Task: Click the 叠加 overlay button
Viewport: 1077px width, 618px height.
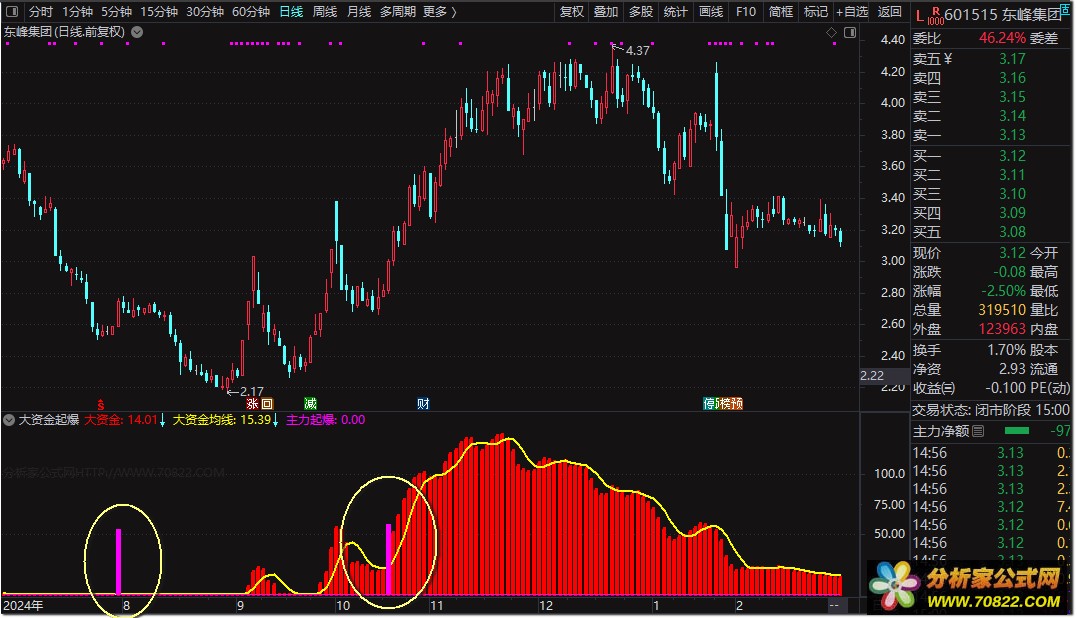Action: (606, 12)
